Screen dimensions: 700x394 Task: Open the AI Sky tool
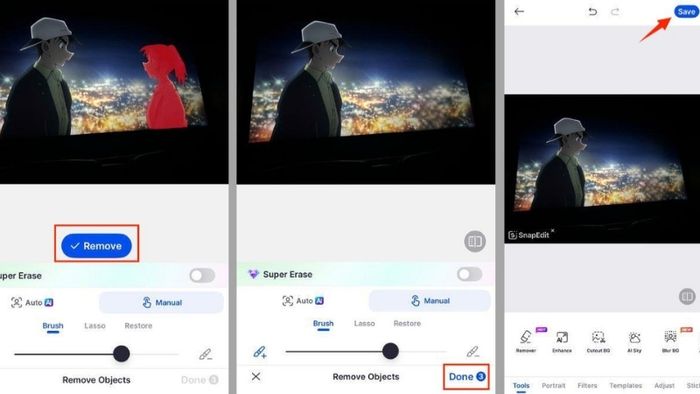pyautogui.click(x=634, y=341)
